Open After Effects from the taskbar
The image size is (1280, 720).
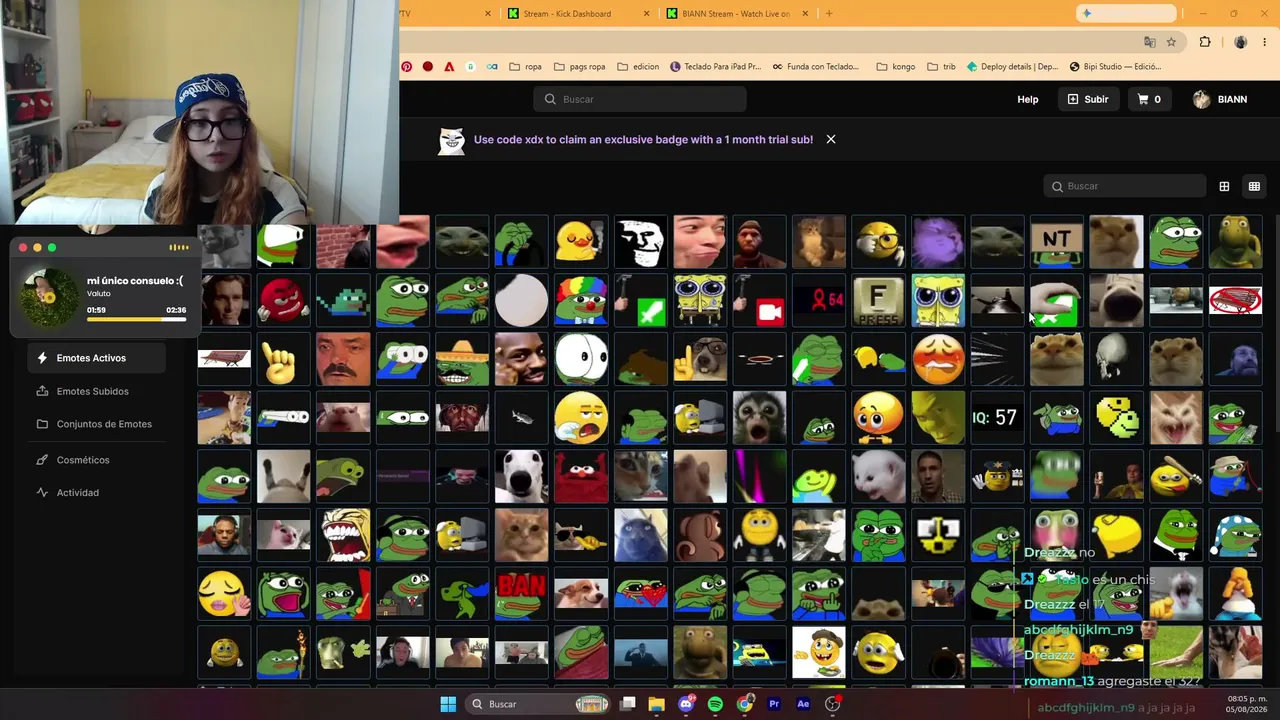click(803, 704)
